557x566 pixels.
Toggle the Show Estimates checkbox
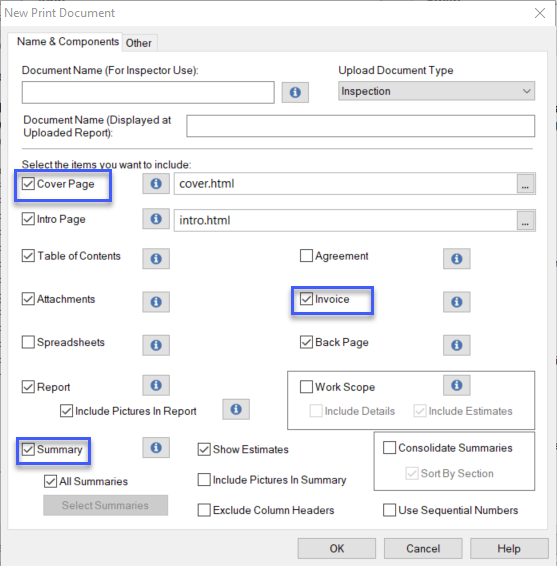(x=204, y=449)
